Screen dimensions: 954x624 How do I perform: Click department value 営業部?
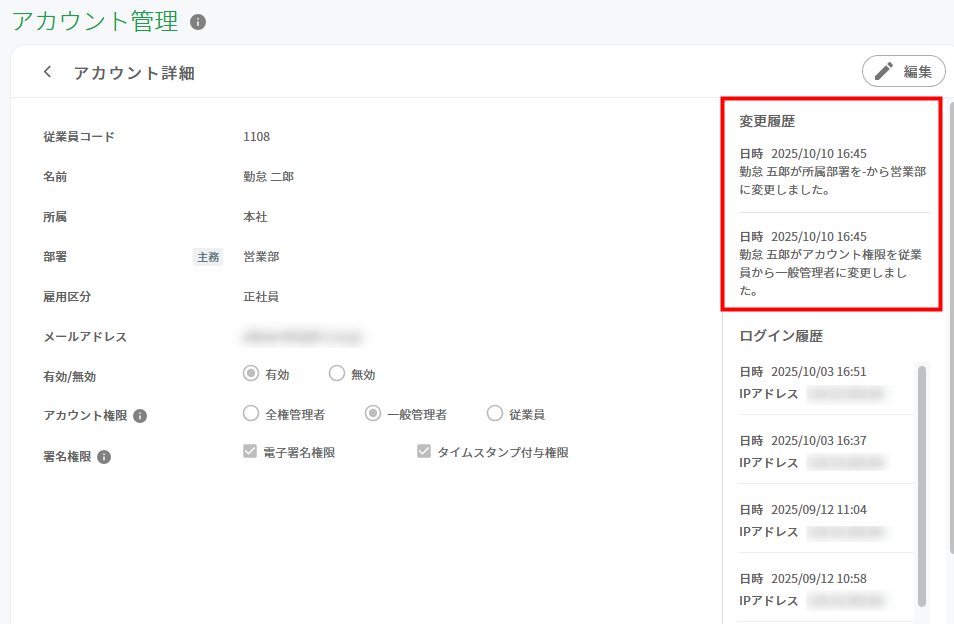pyautogui.click(x=262, y=257)
